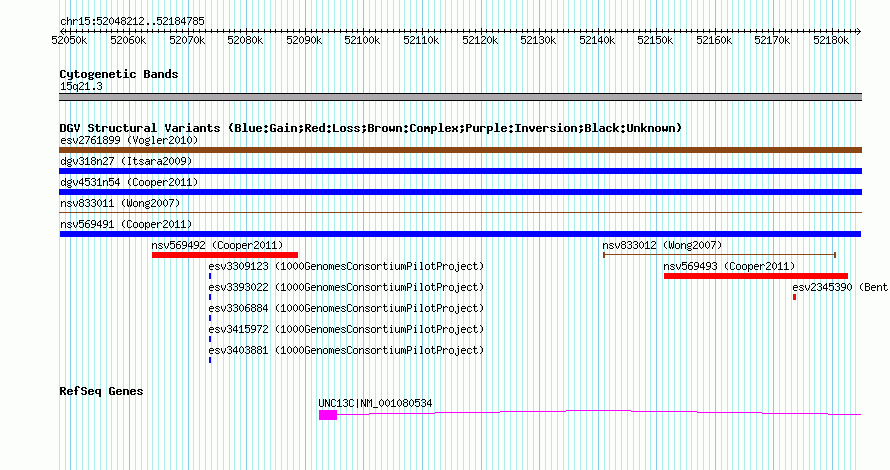Image resolution: width=890 pixels, height=470 pixels.
Task: Click the 52090k ruler tick label
Action: [x=304, y=40]
